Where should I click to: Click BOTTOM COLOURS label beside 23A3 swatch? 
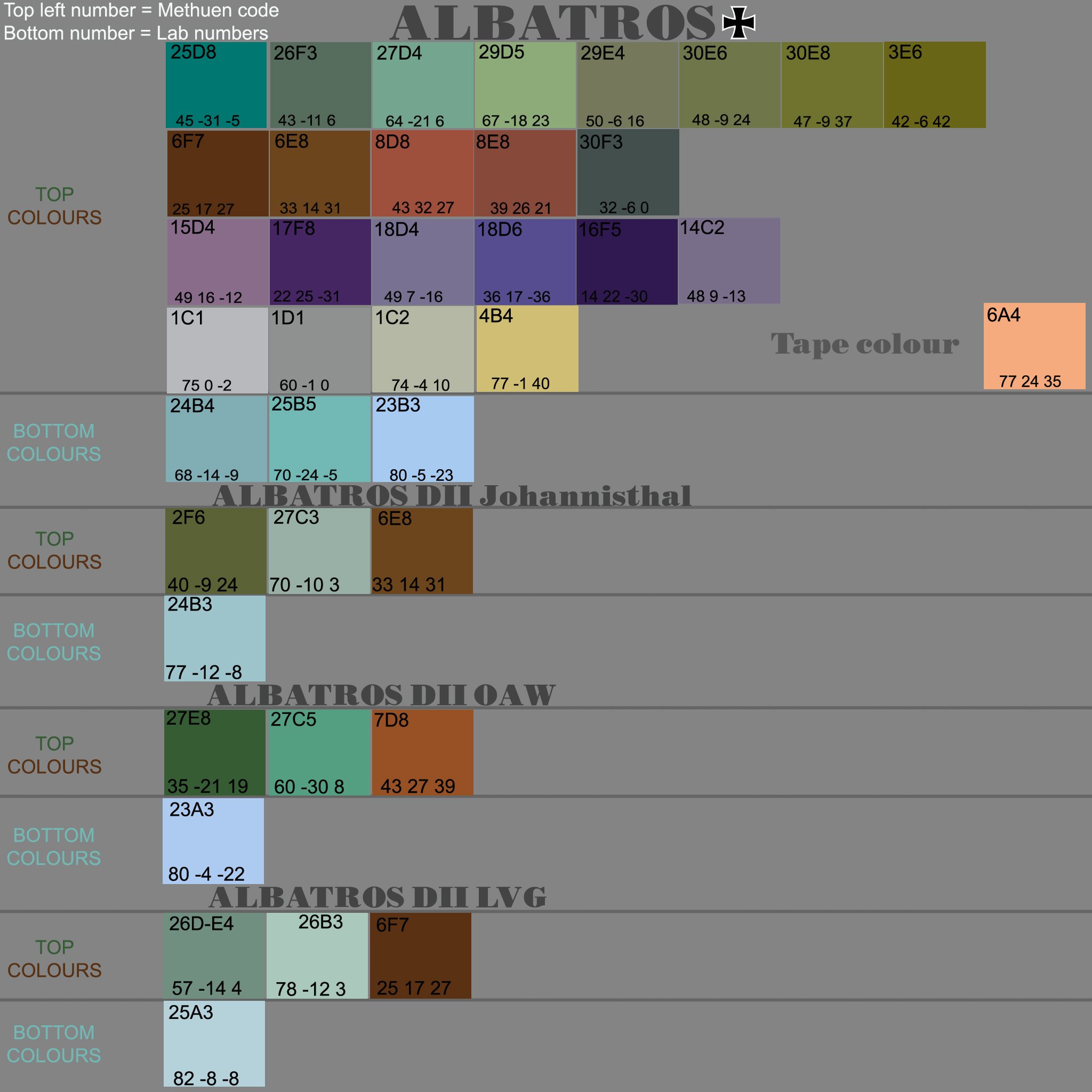pos(54,847)
